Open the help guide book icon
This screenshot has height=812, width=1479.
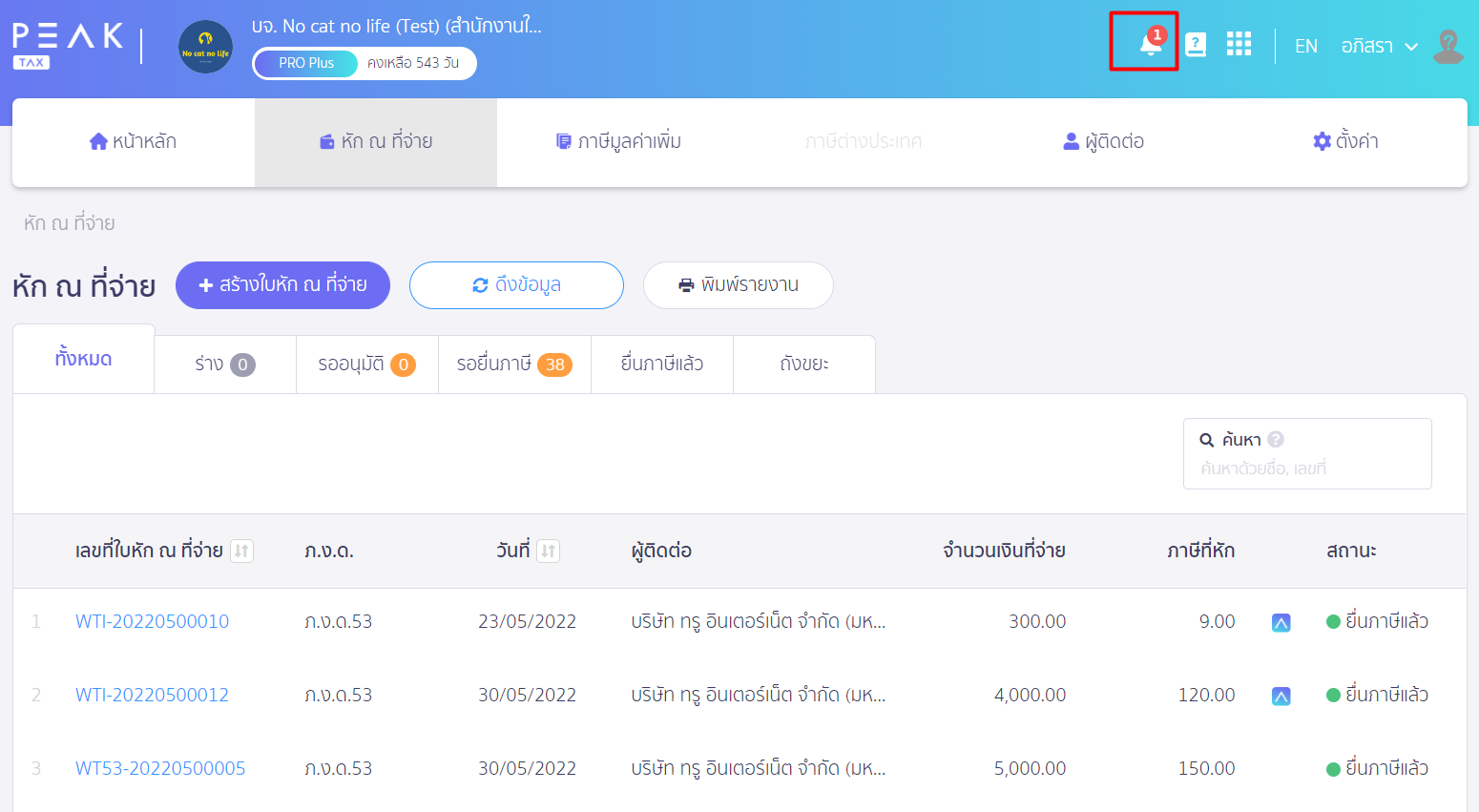click(x=1196, y=45)
